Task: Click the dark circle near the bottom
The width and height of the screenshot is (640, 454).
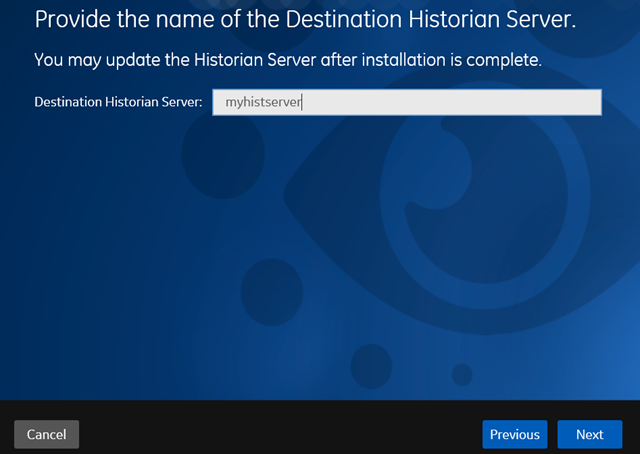Action: click(371, 366)
